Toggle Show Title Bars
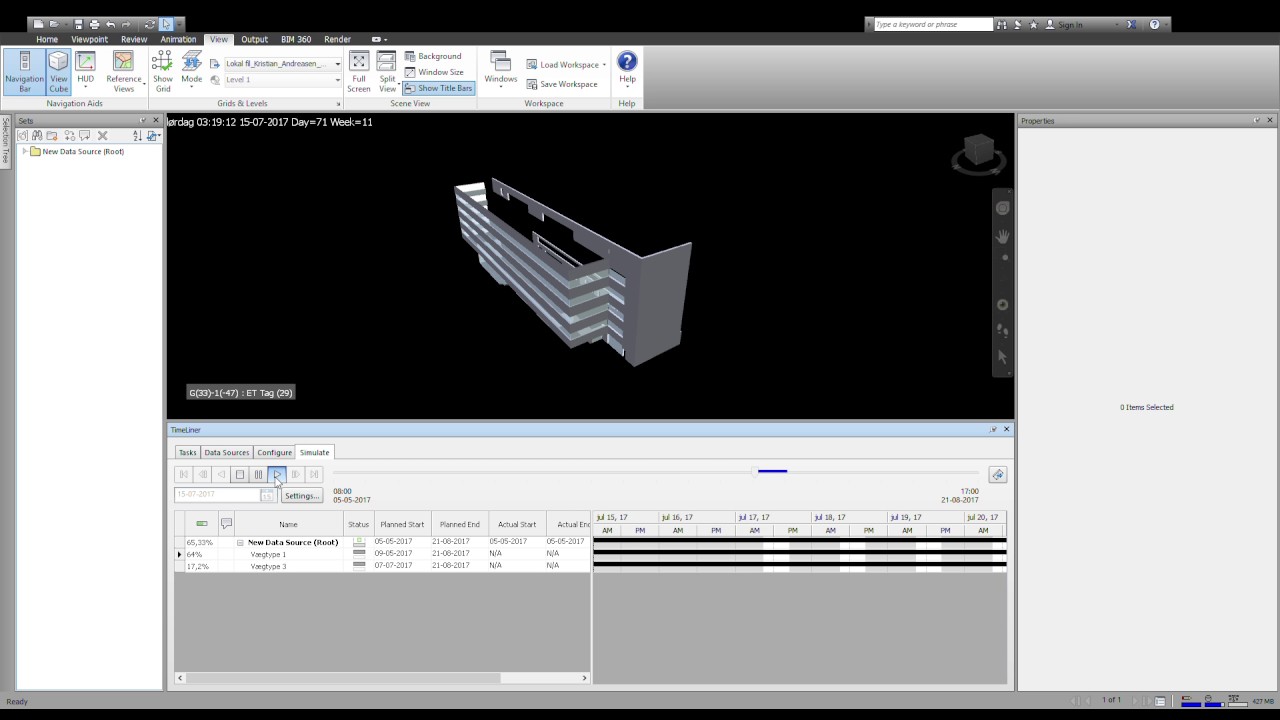1280x720 pixels. coord(438,88)
